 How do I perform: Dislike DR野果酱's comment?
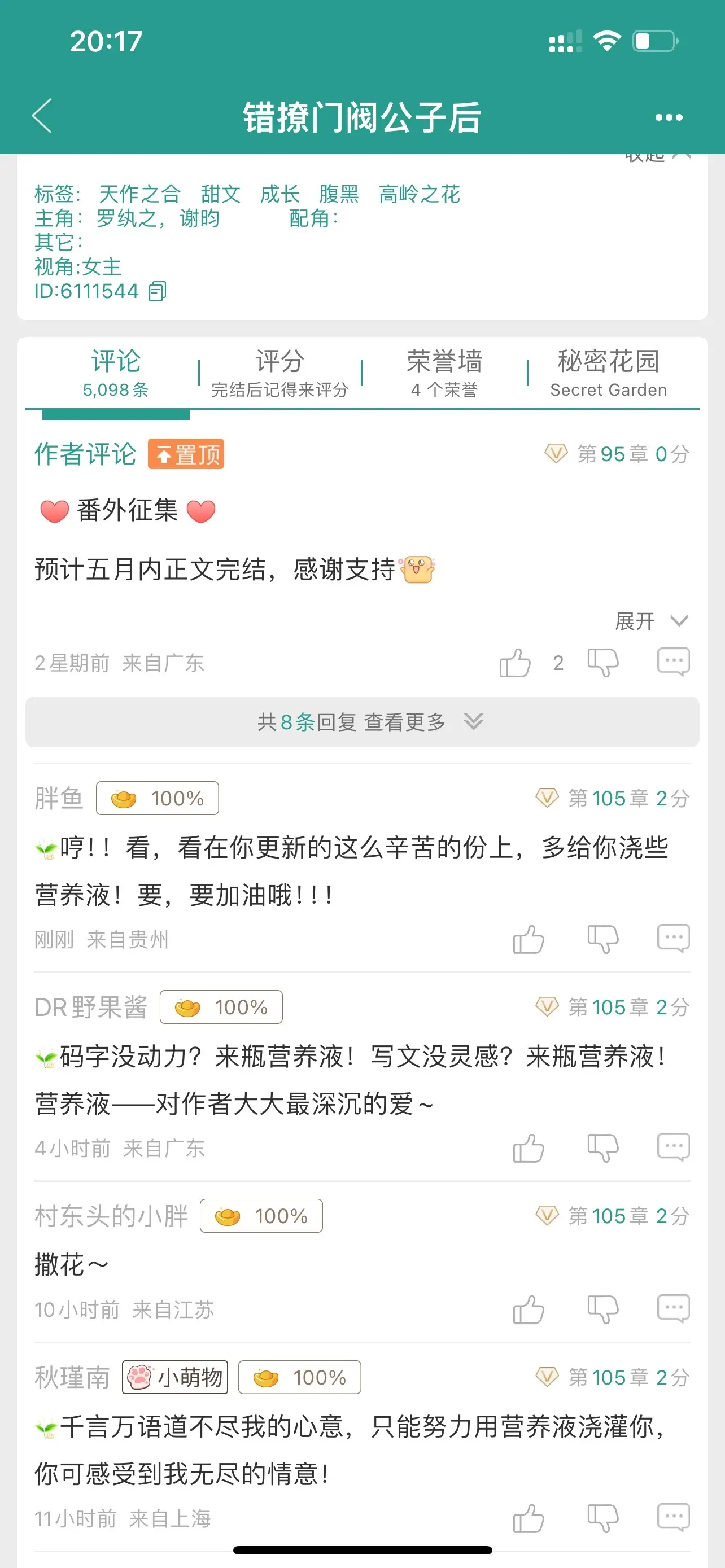pos(602,1147)
